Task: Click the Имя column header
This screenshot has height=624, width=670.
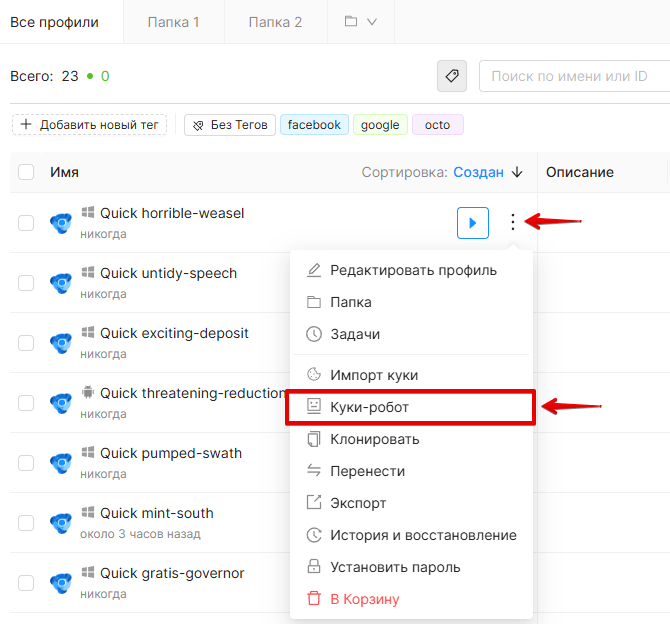Action: point(65,172)
